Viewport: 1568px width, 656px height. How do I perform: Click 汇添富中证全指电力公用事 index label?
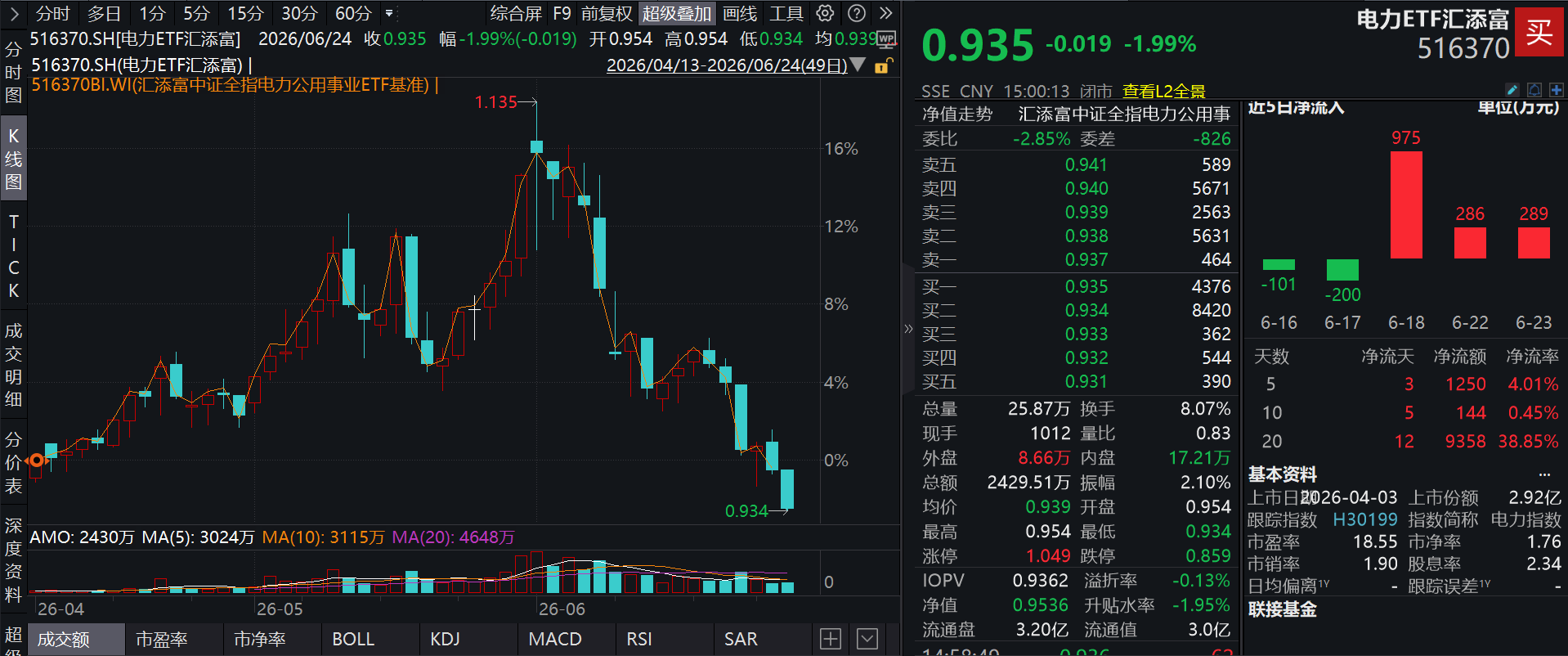(x=1124, y=114)
